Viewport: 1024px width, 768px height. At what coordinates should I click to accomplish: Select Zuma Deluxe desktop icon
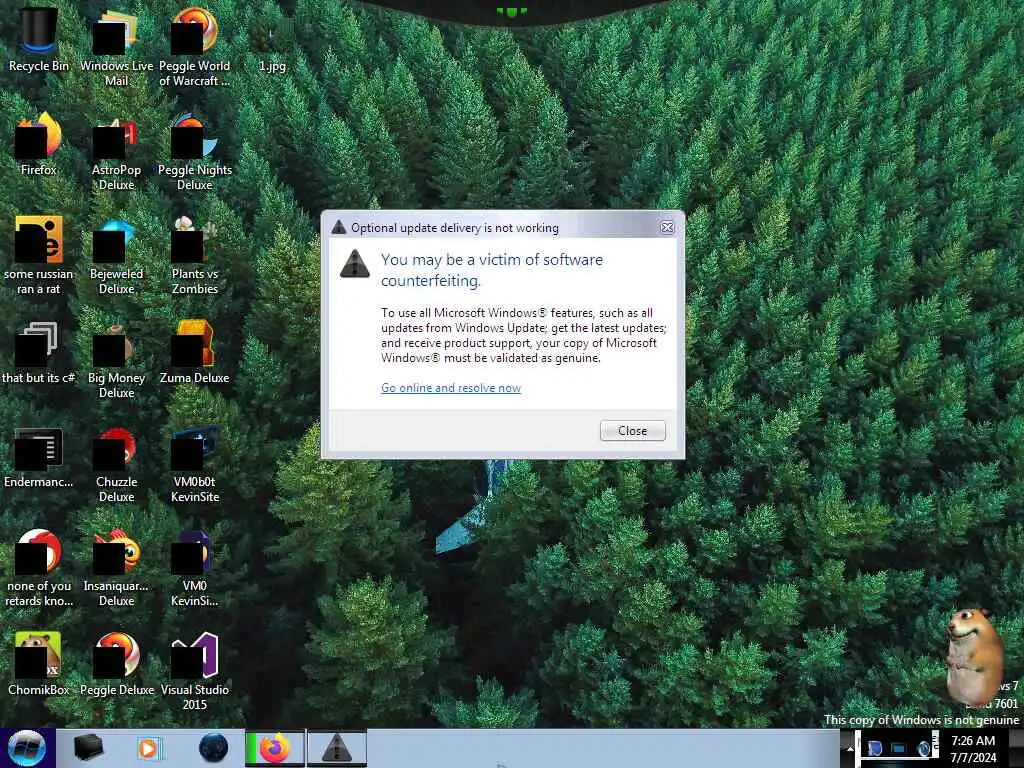point(195,353)
